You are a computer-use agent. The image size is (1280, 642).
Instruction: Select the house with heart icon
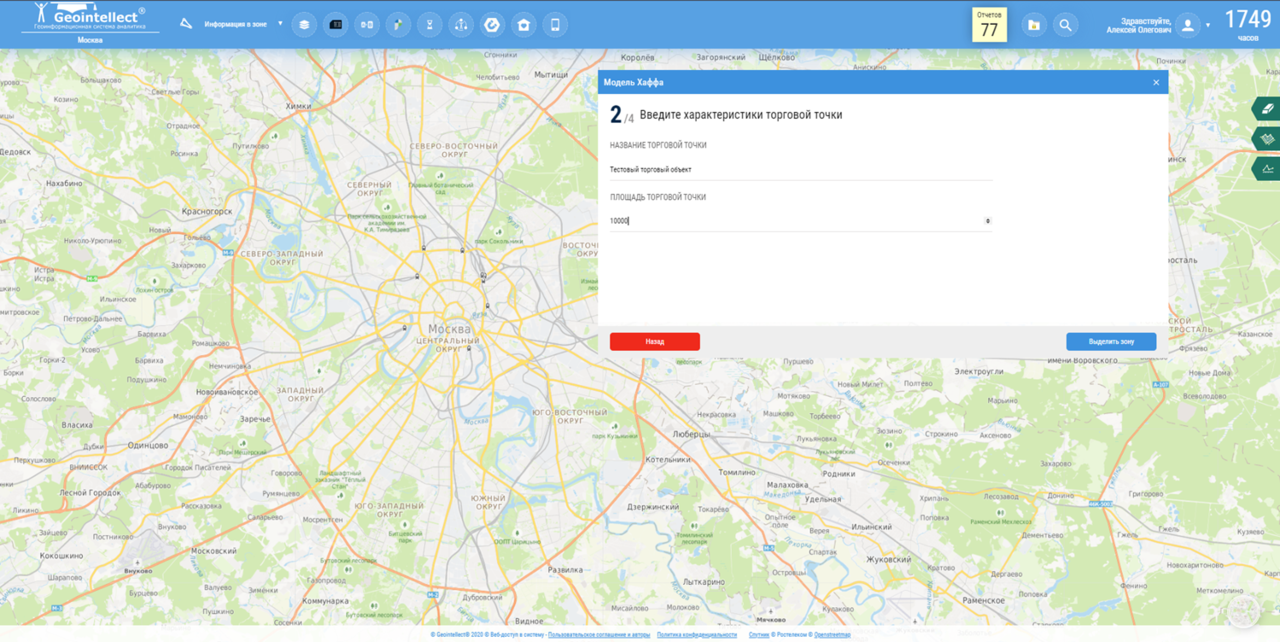click(524, 25)
